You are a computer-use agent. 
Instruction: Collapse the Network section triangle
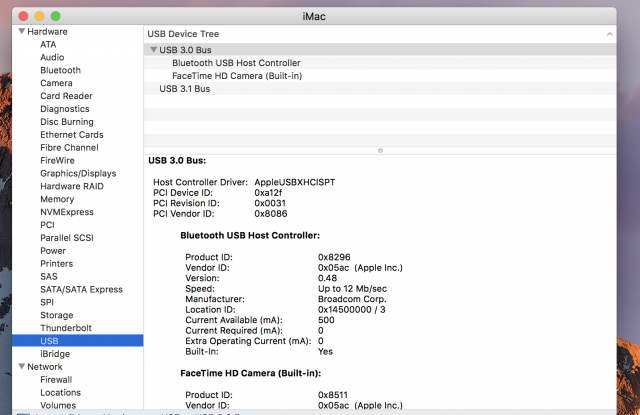22,366
